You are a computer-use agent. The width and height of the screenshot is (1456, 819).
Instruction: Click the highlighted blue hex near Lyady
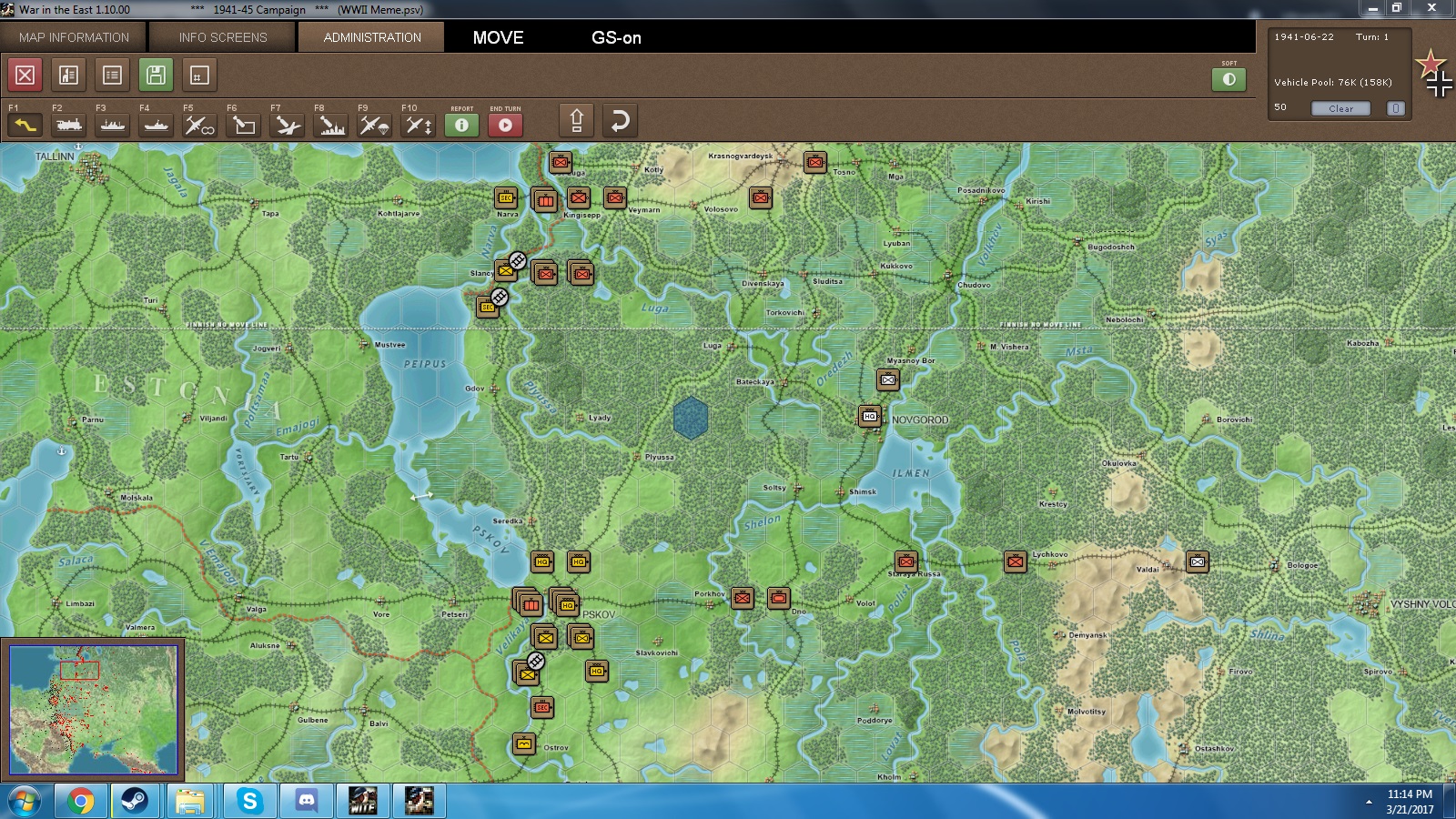pyautogui.click(x=691, y=418)
